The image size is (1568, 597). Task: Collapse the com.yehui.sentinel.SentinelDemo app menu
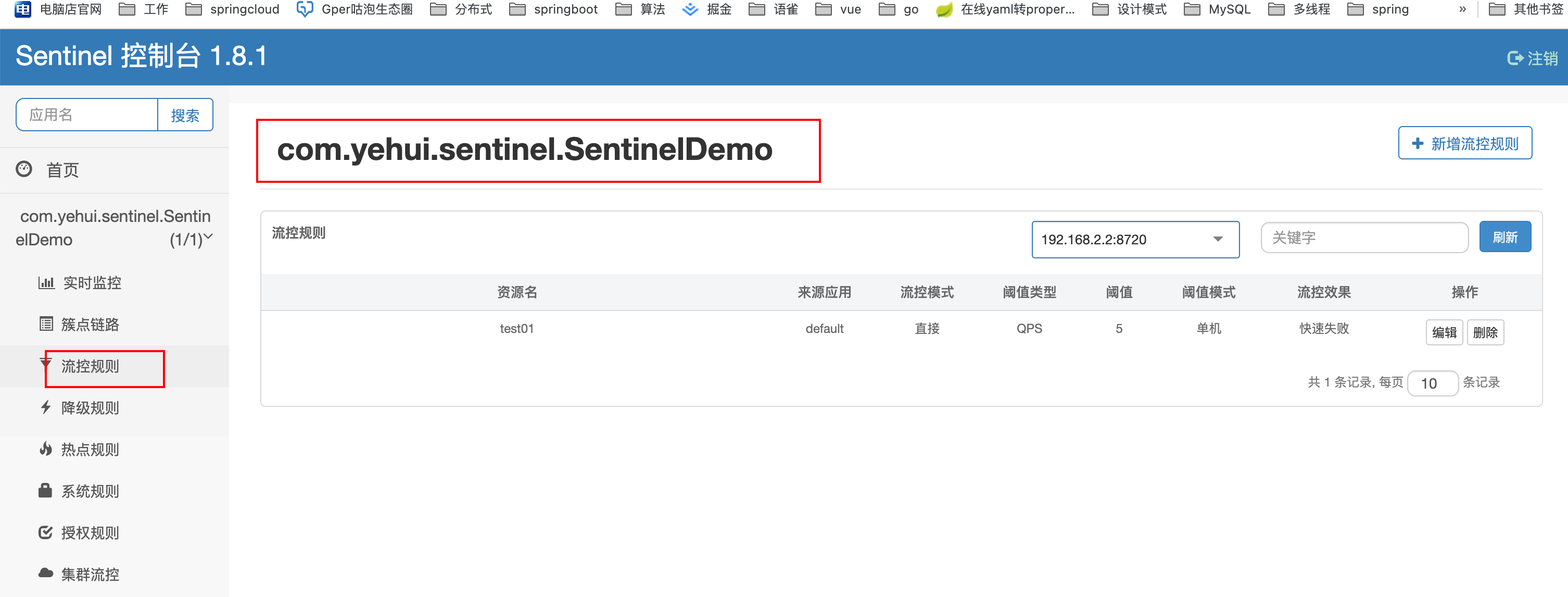208,237
